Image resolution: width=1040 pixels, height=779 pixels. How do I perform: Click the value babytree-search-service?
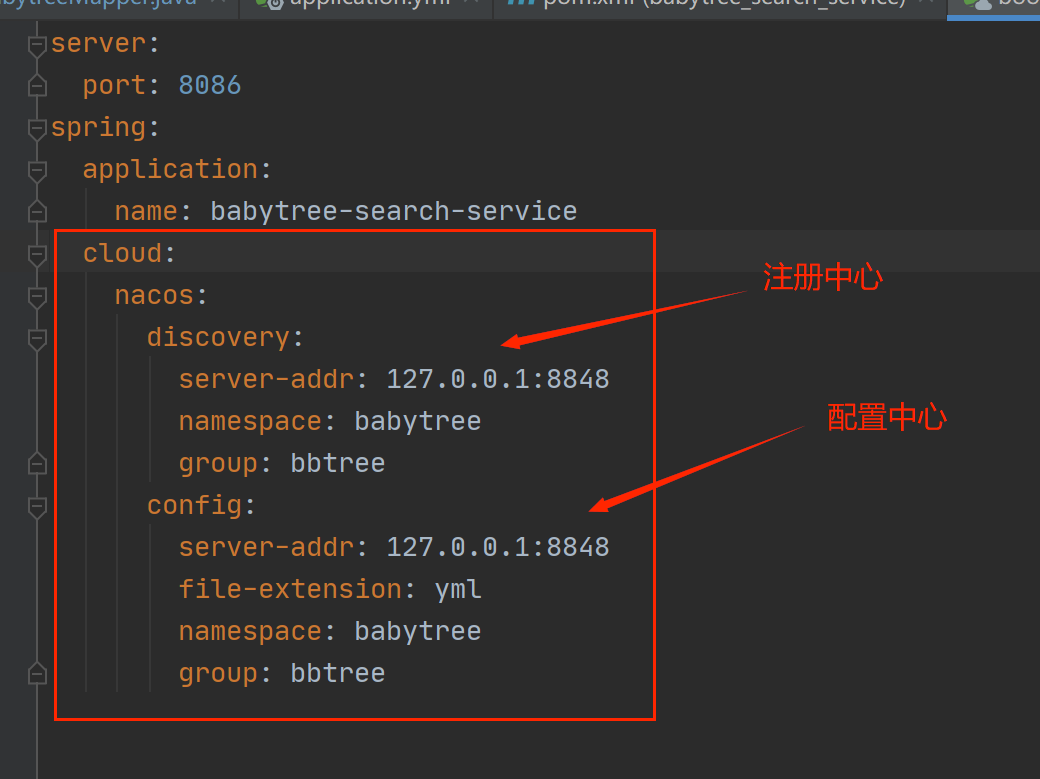pyautogui.click(x=394, y=212)
